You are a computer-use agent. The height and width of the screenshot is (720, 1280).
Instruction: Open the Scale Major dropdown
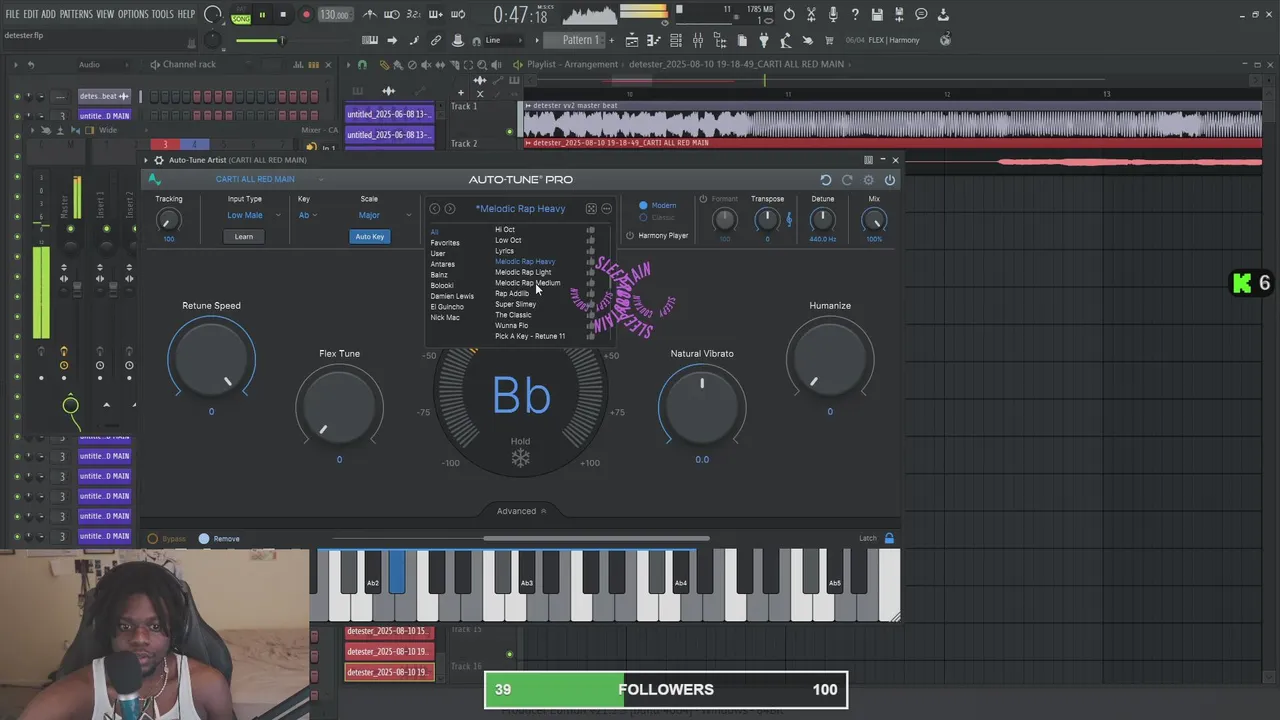coord(384,215)
